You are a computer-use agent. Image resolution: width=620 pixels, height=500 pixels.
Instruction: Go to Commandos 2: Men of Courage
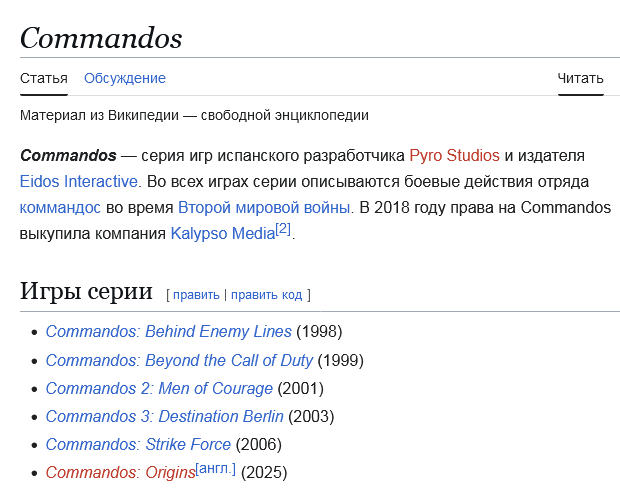(x=159, y=388)
